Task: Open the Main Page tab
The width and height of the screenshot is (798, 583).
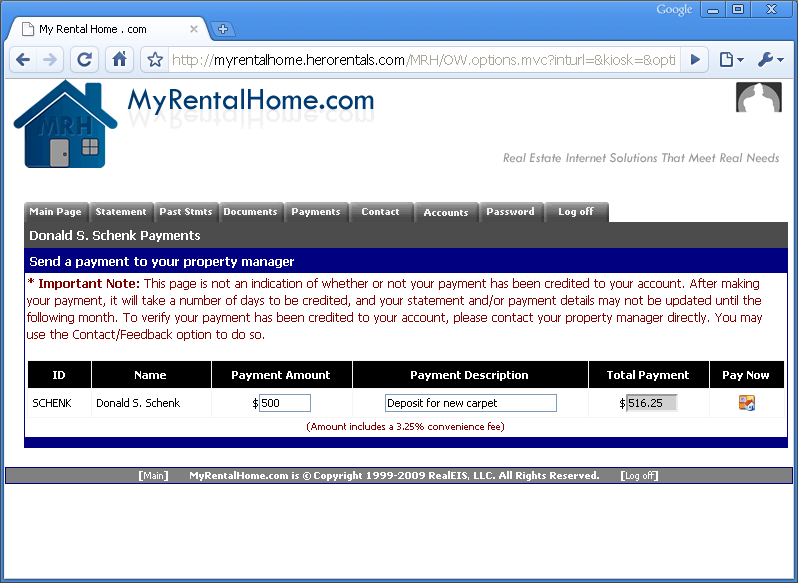Action: 56,212
